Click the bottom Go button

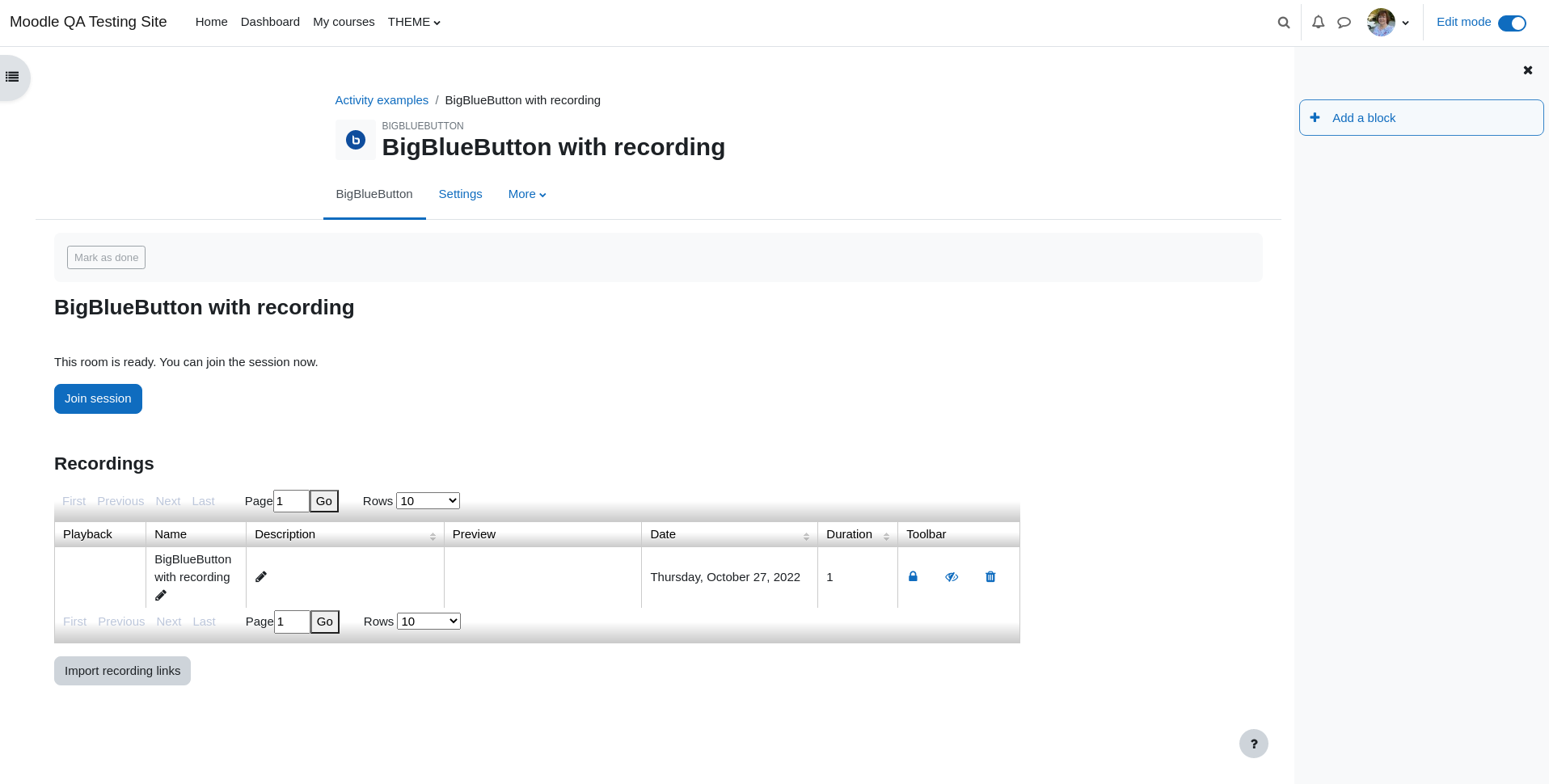pyautogui.click(x=325, y=622)
